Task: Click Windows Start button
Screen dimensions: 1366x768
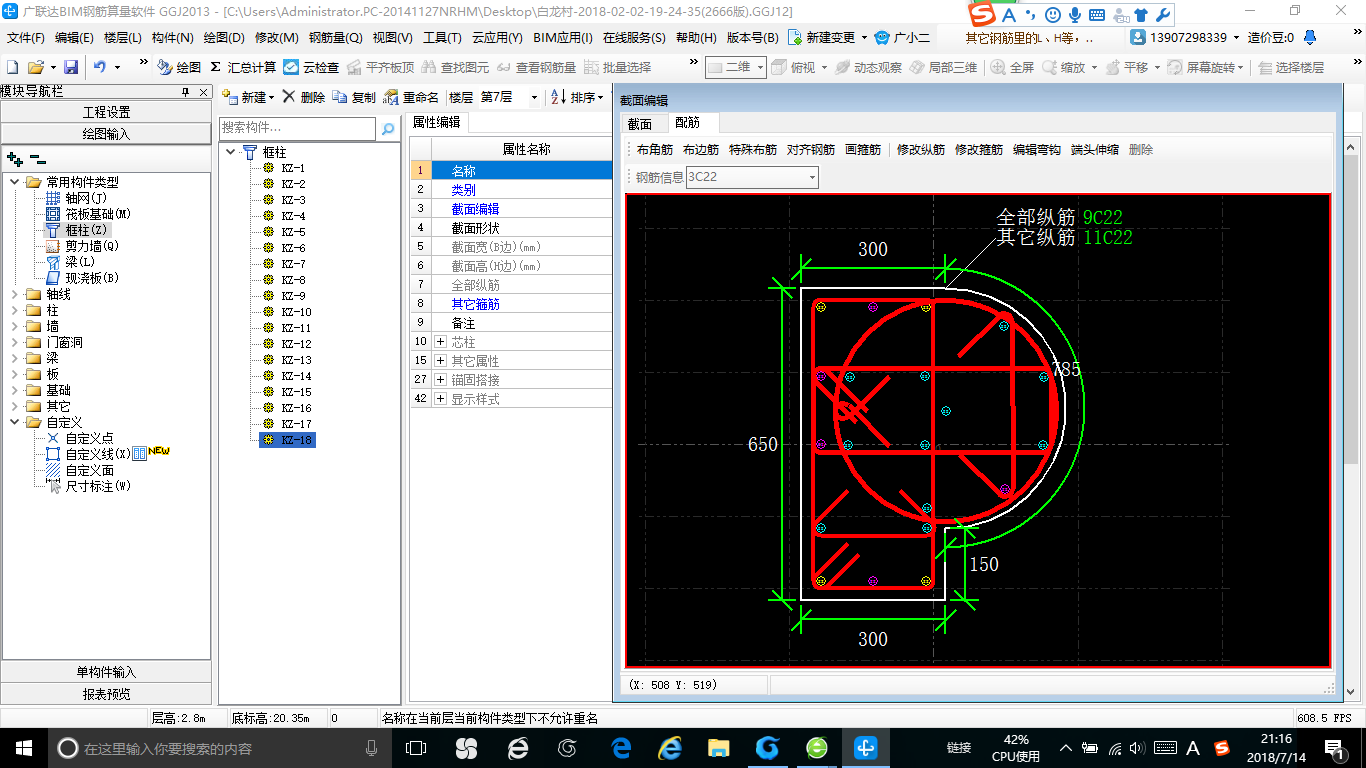Action: [x=24, y=748]
